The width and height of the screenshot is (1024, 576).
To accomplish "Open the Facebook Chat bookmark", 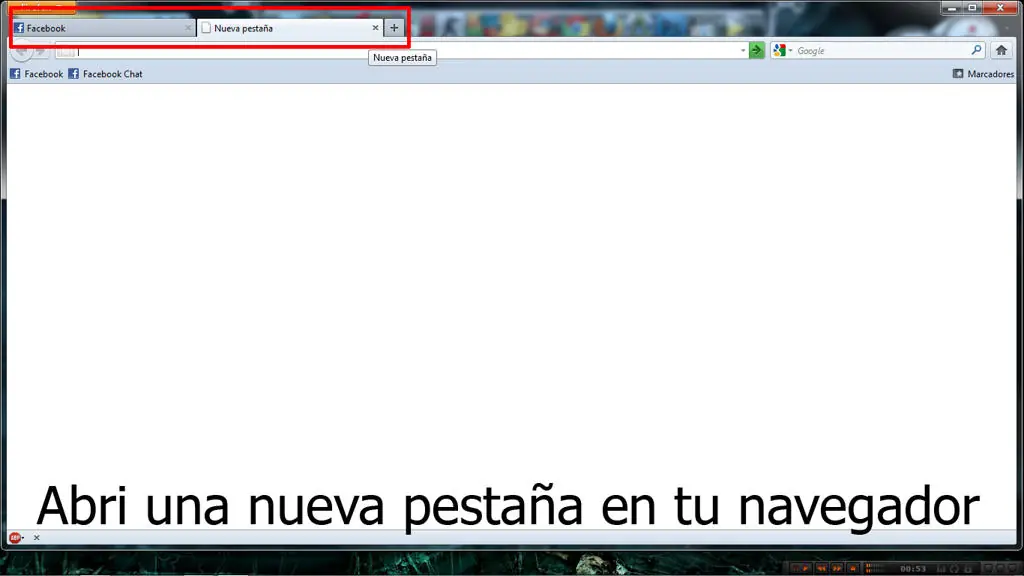I will coord(105,74).
